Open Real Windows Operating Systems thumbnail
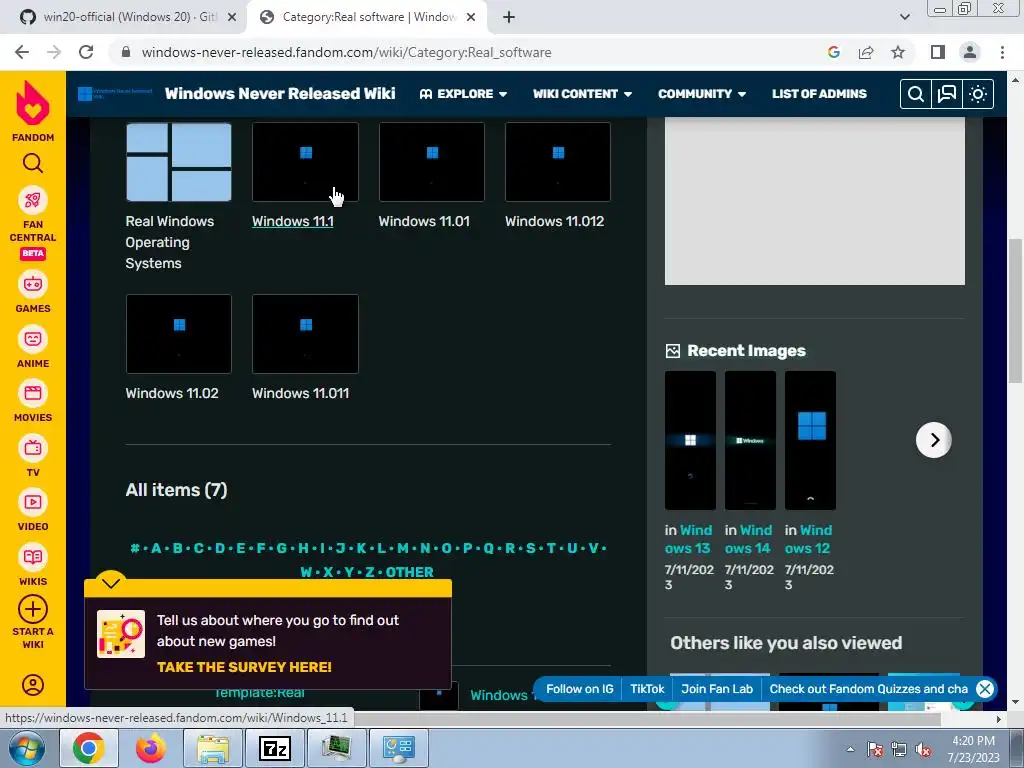 click(x=178, y=162)
